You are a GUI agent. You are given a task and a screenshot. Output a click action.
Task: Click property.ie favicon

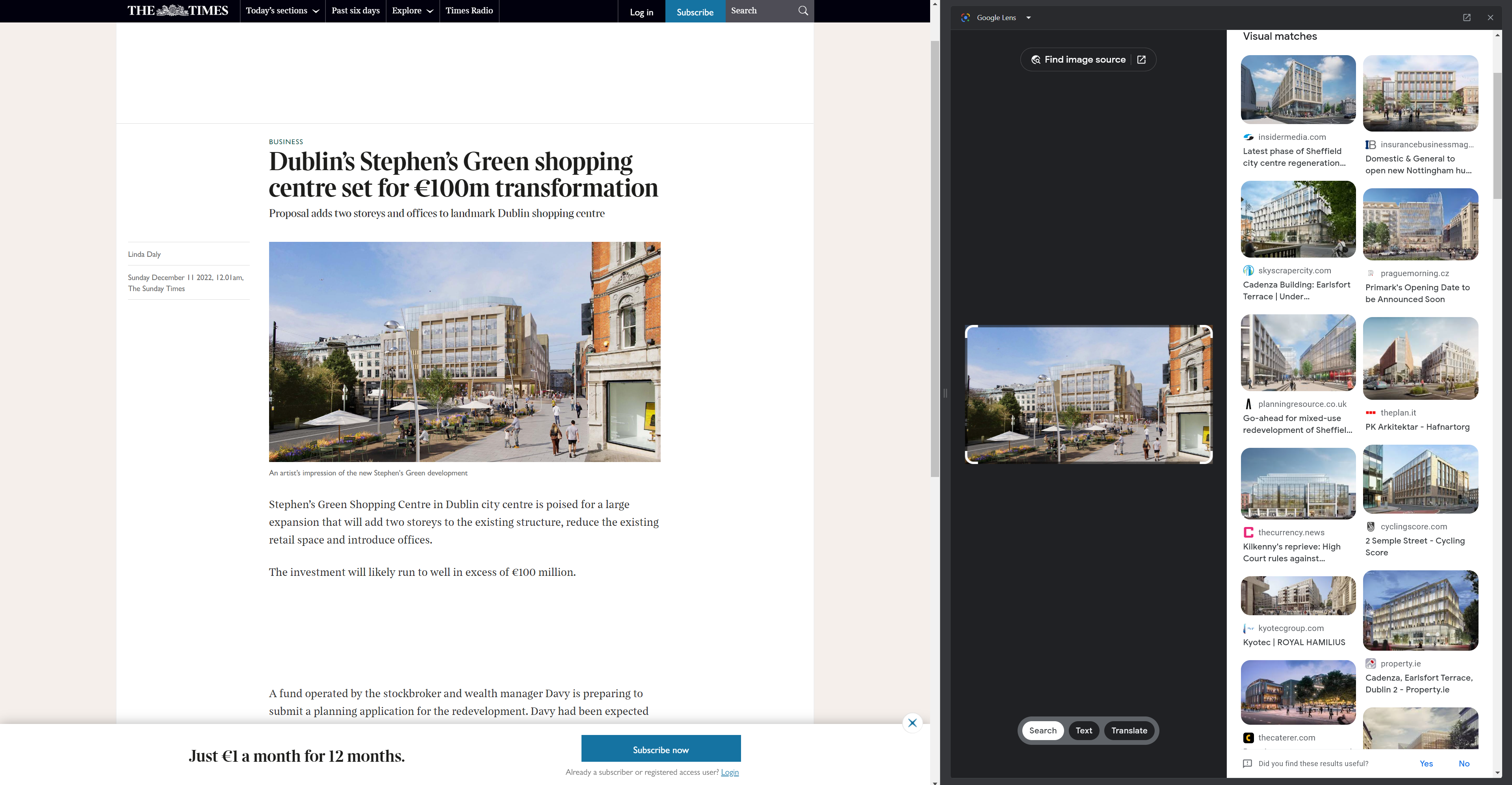1371,664
